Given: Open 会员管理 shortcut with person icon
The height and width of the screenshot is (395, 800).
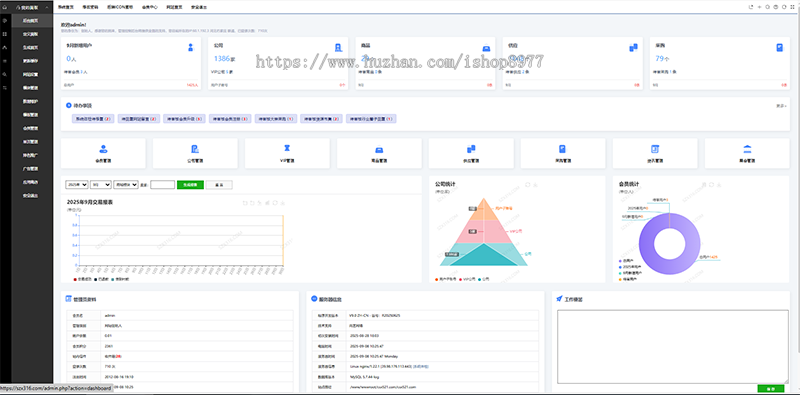Looking at the screenshot, I should coord(103,153).
